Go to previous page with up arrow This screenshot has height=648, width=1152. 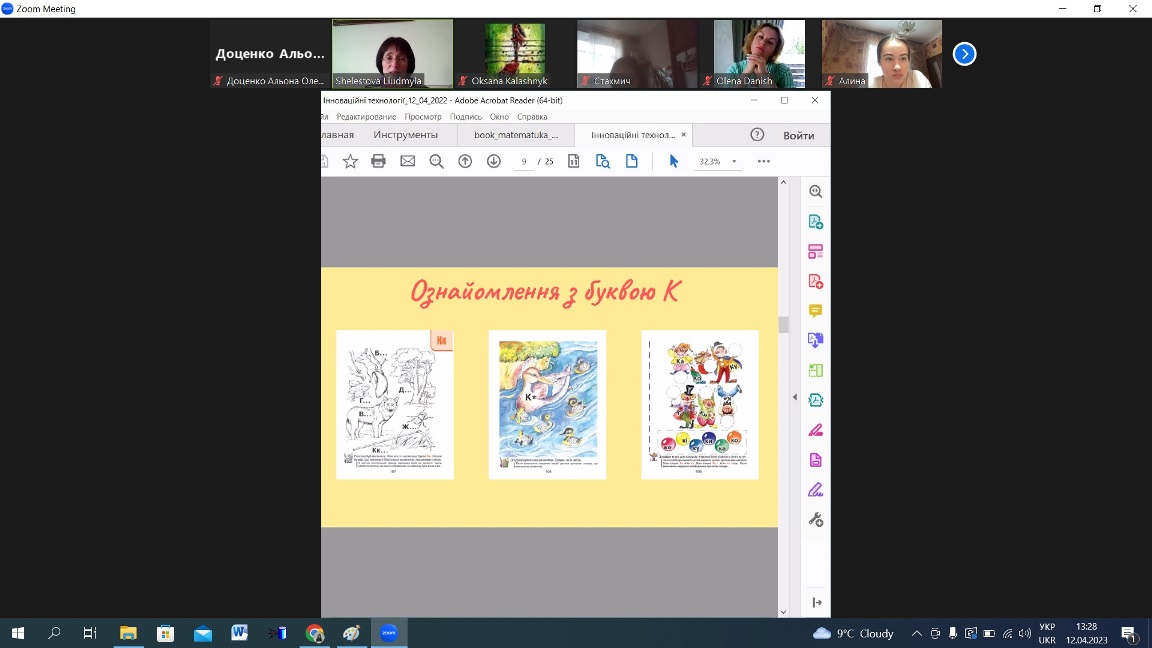(465, 161)
